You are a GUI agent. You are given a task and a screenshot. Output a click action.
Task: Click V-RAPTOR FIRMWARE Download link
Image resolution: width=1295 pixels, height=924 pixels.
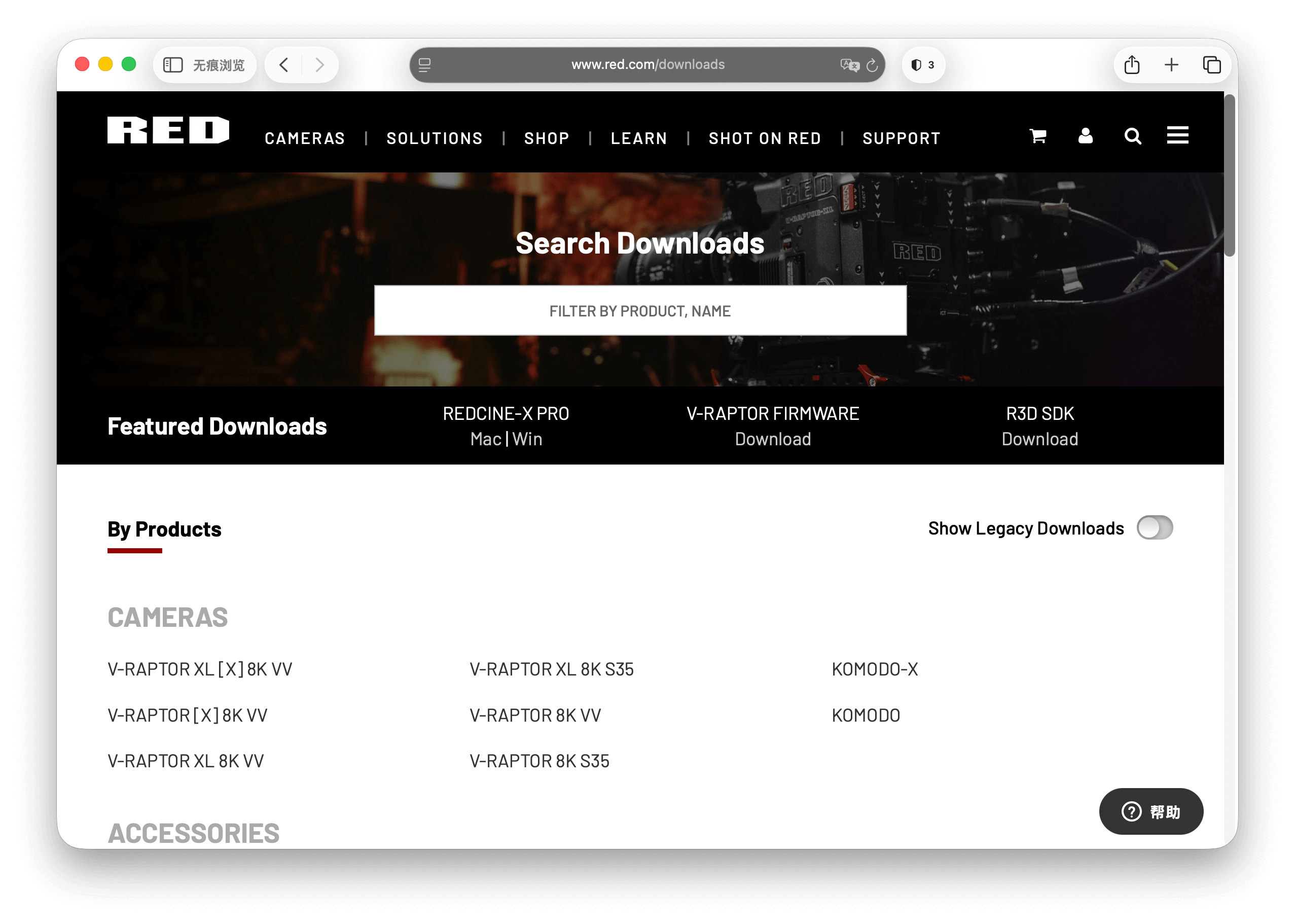pos(773,439)
